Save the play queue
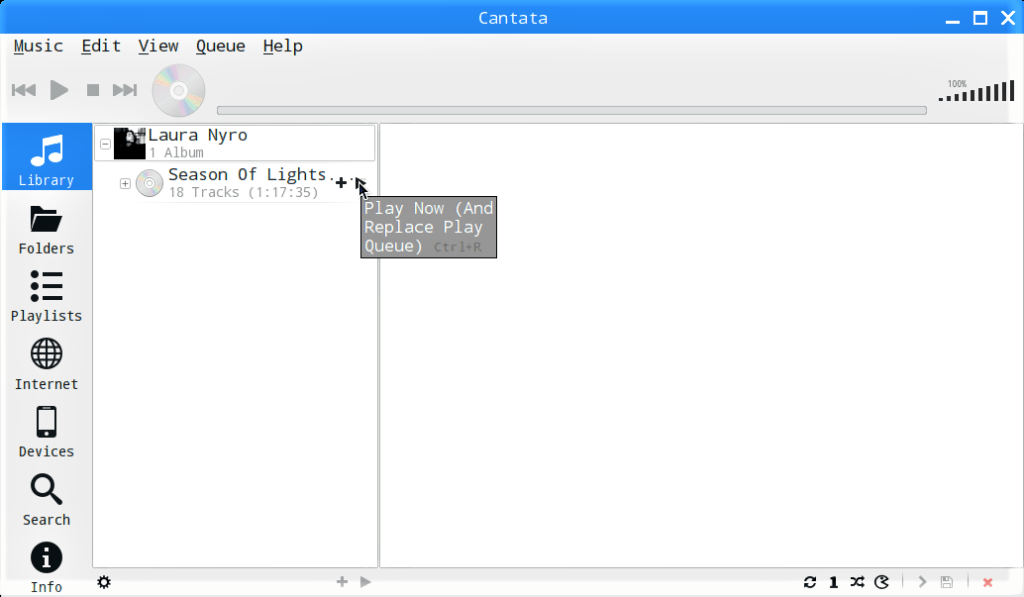The image size is (1024, 597). [946, 582]
